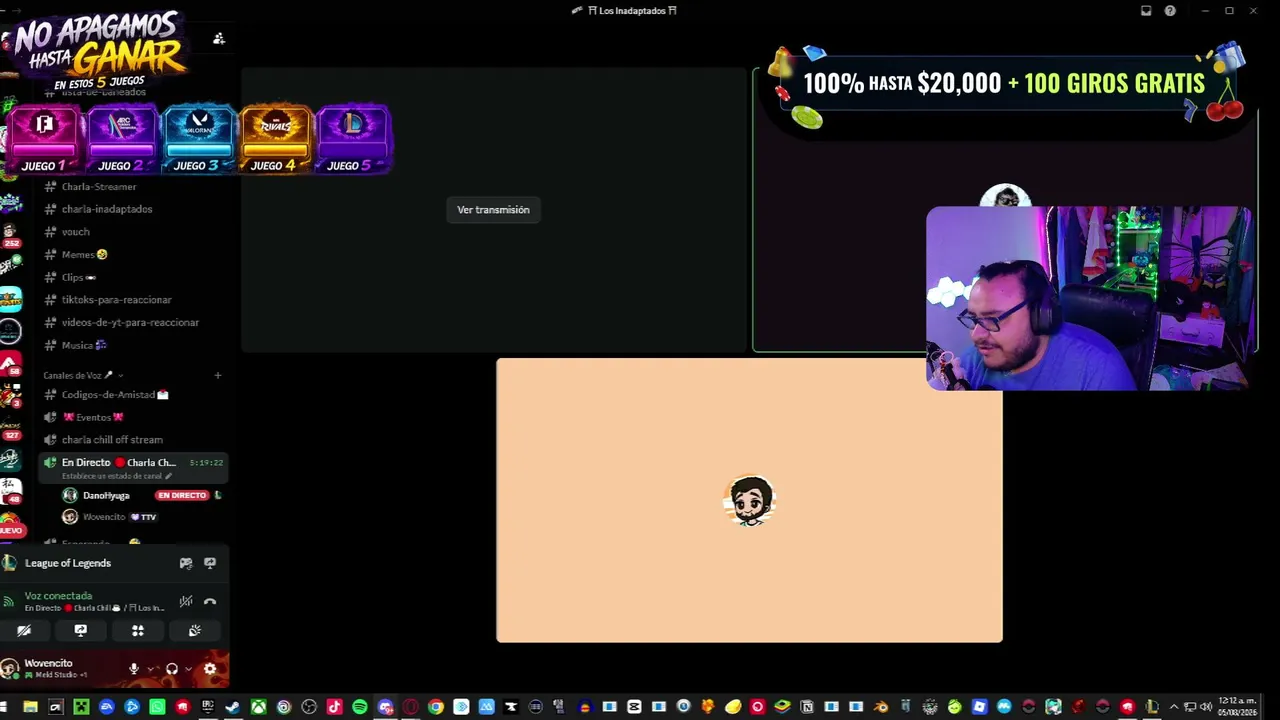Switch to Discord in the taskbar
The height and width of the screenshot is (720, 1280).
coord(385,707)
